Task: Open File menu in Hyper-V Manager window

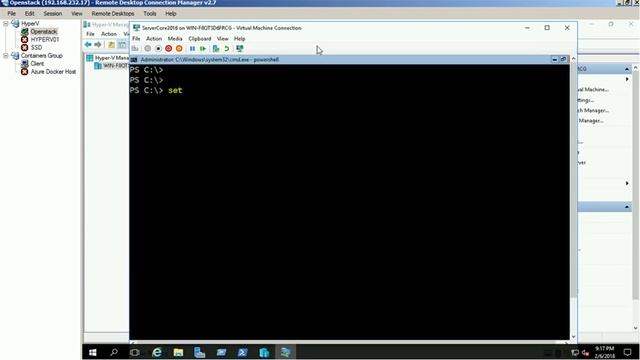Action: 90,34
